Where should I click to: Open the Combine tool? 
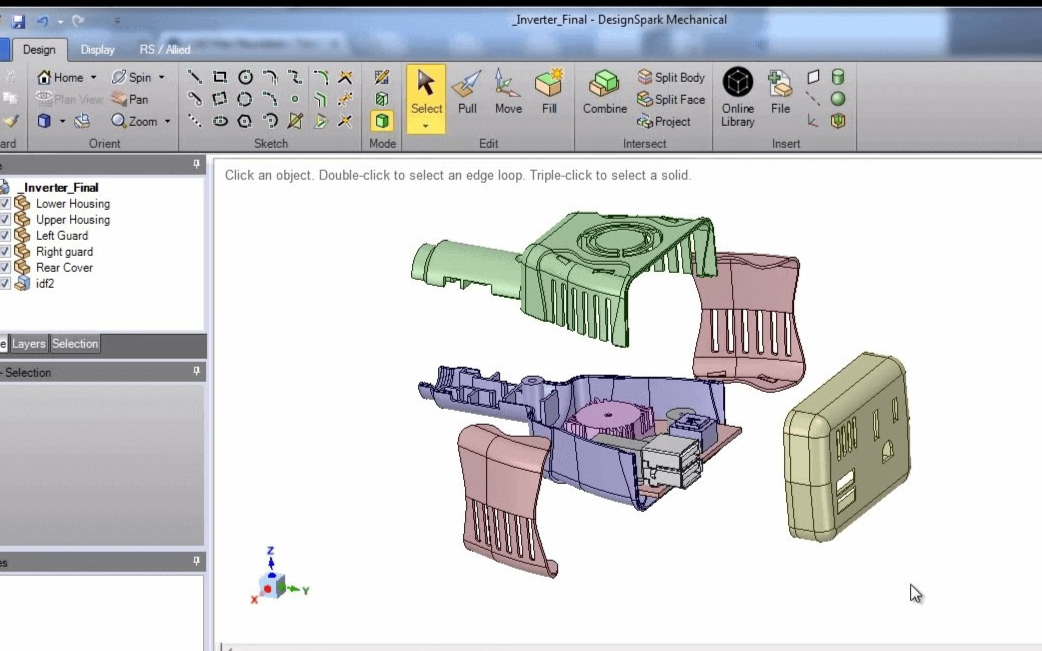point(605,93)
